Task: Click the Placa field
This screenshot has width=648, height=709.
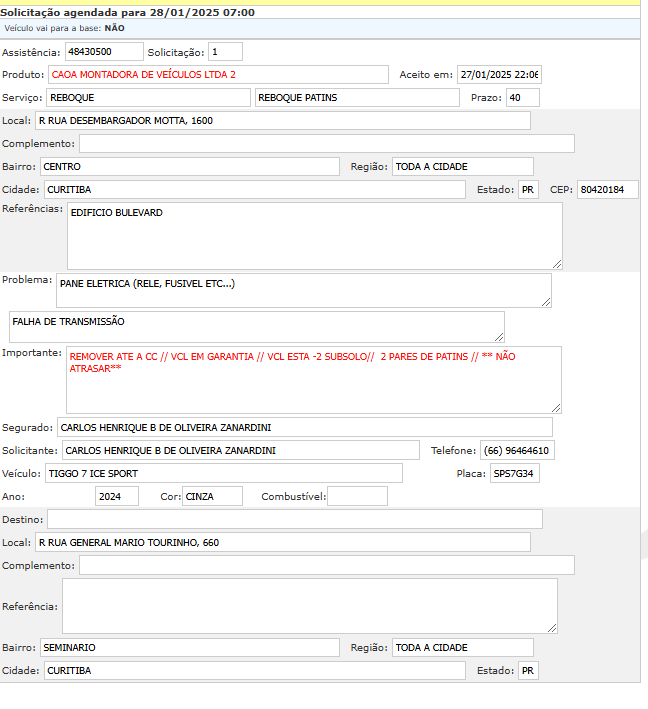Action: pos(514,473)
